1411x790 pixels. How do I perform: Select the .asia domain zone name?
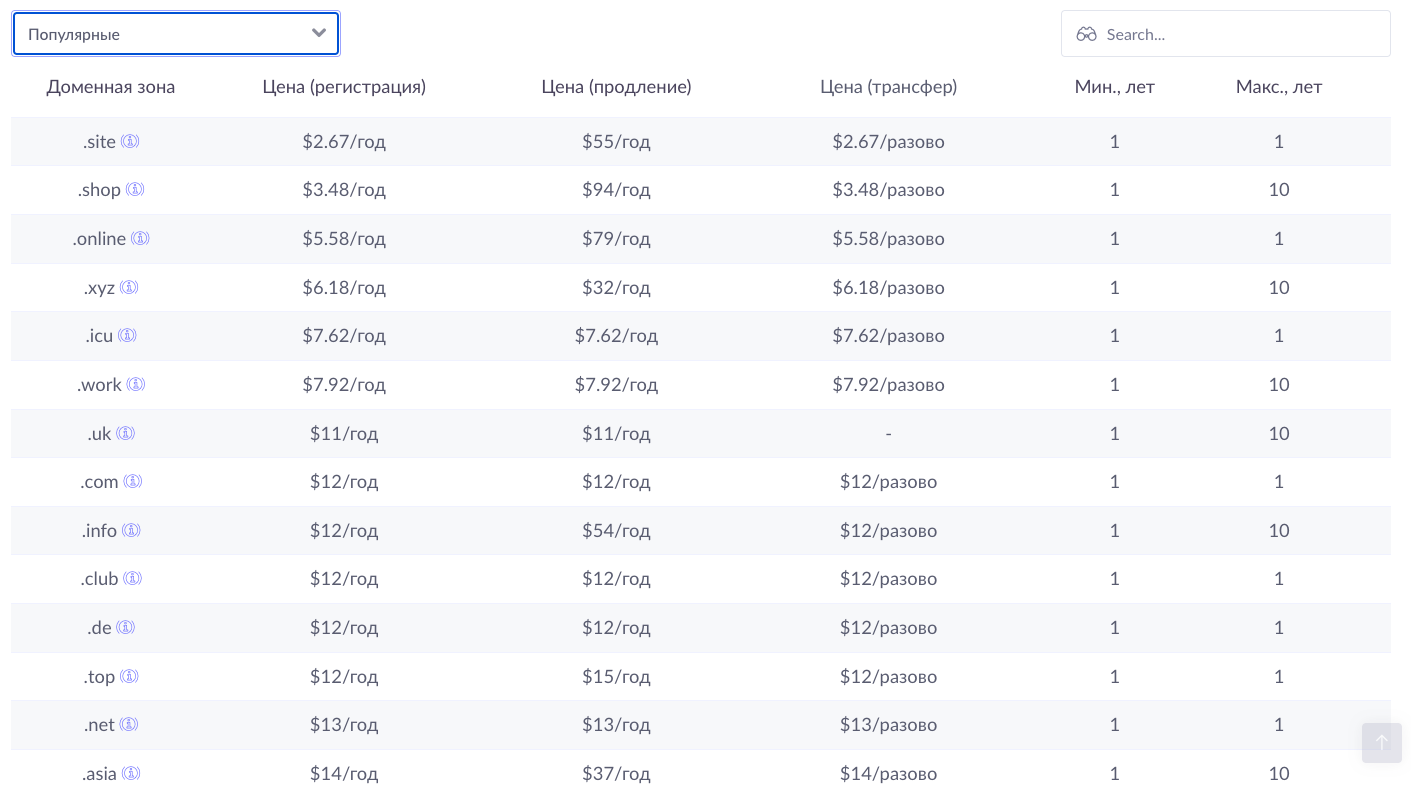[x=100, y=774]
